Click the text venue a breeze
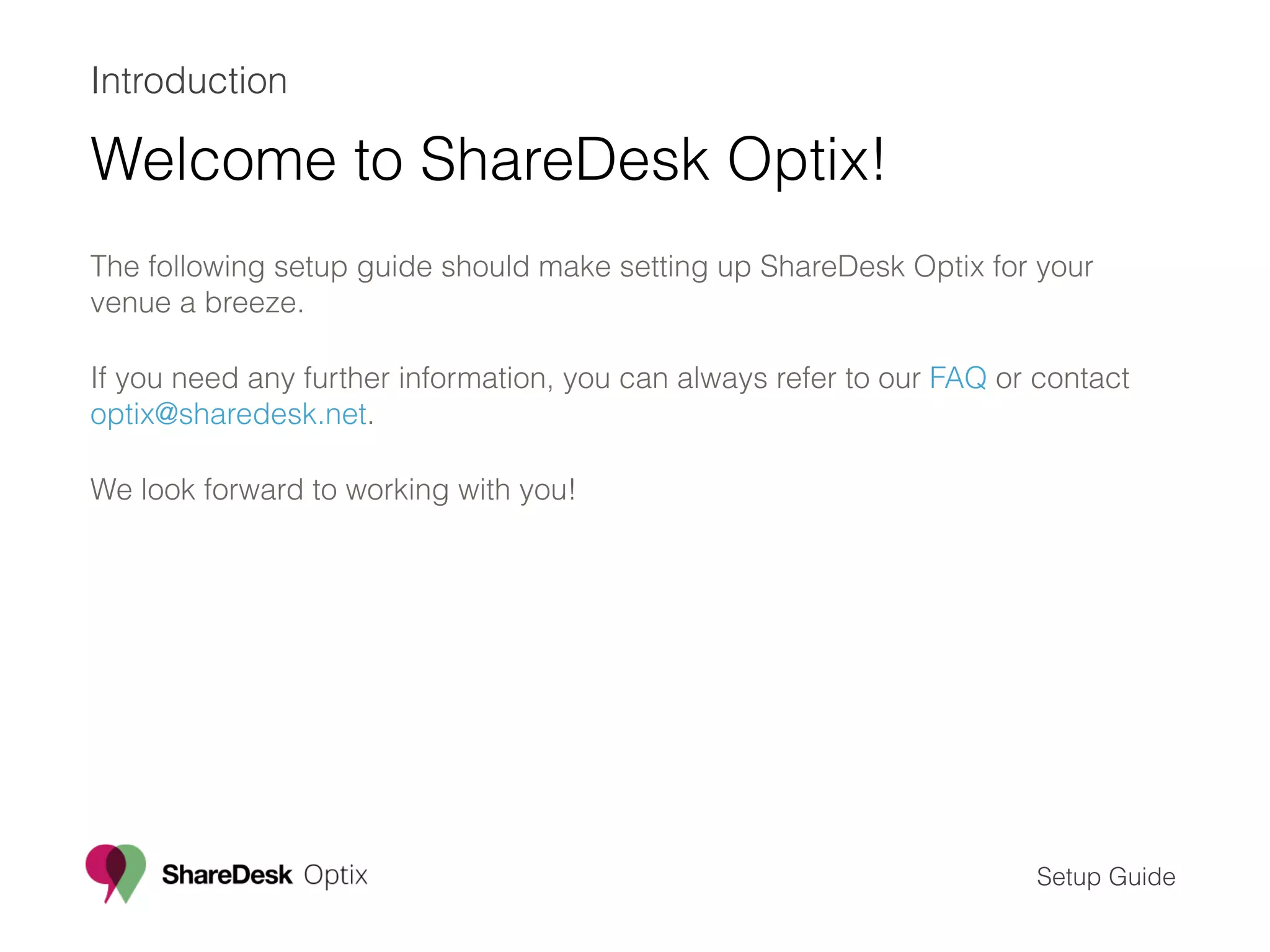1270x952 pixels. click(x=197, y=303)
